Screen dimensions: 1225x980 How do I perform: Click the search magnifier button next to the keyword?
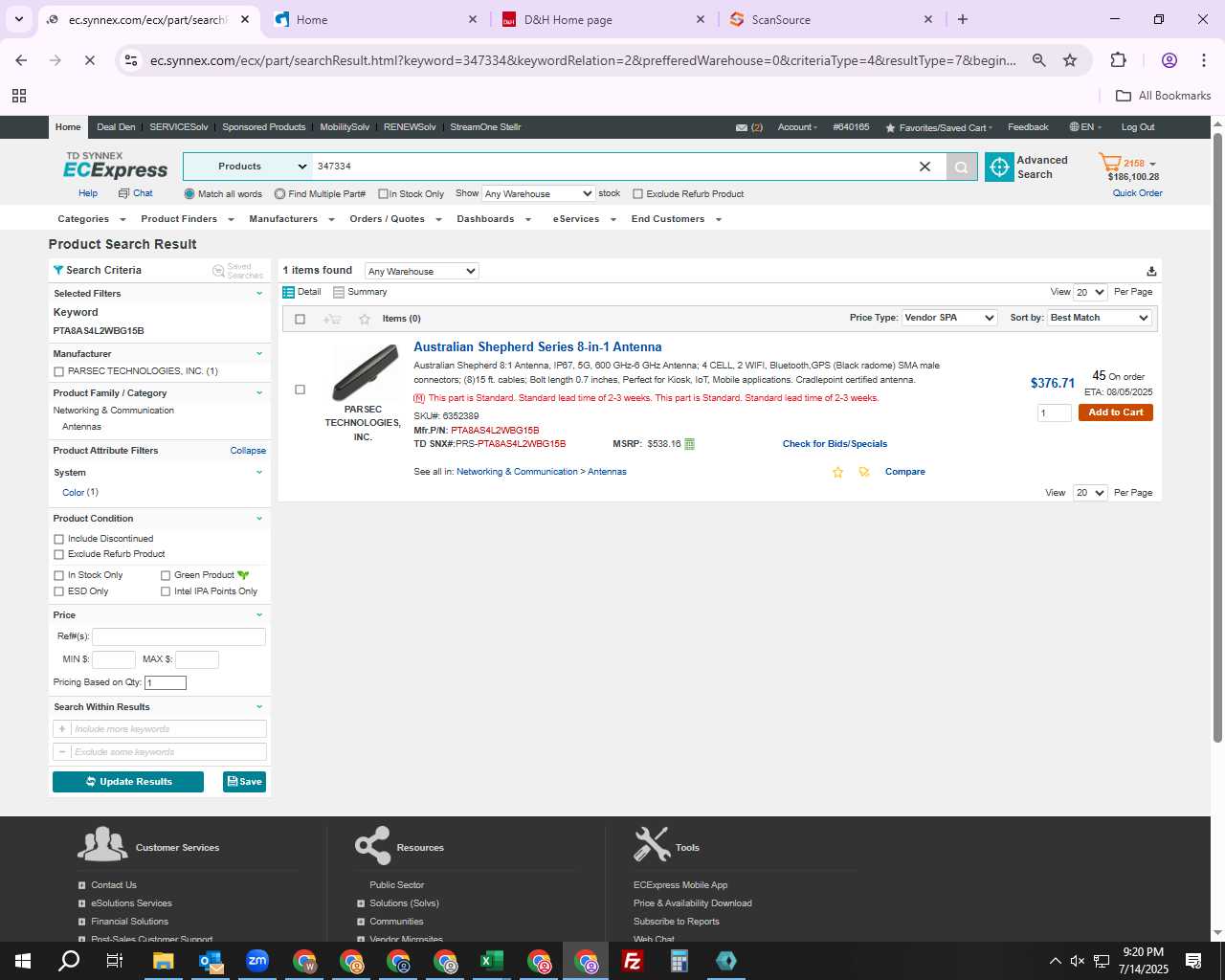pyautogui.click(x=961, y=167)
